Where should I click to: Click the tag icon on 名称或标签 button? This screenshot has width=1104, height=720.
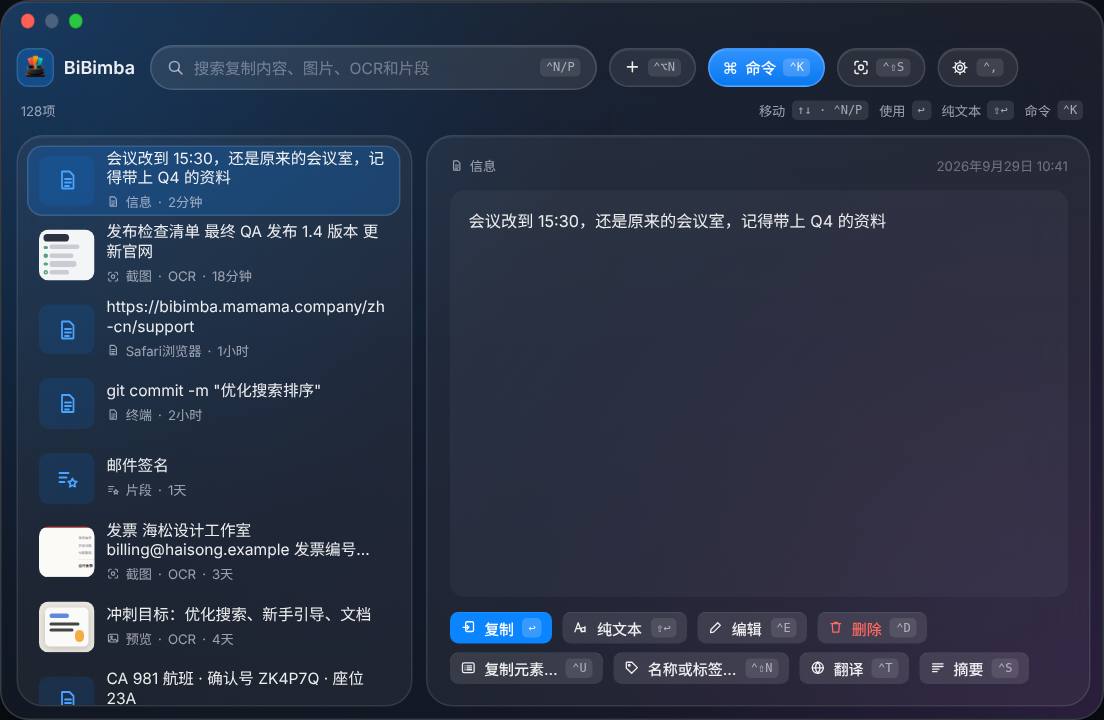click(x=632, y=668)
